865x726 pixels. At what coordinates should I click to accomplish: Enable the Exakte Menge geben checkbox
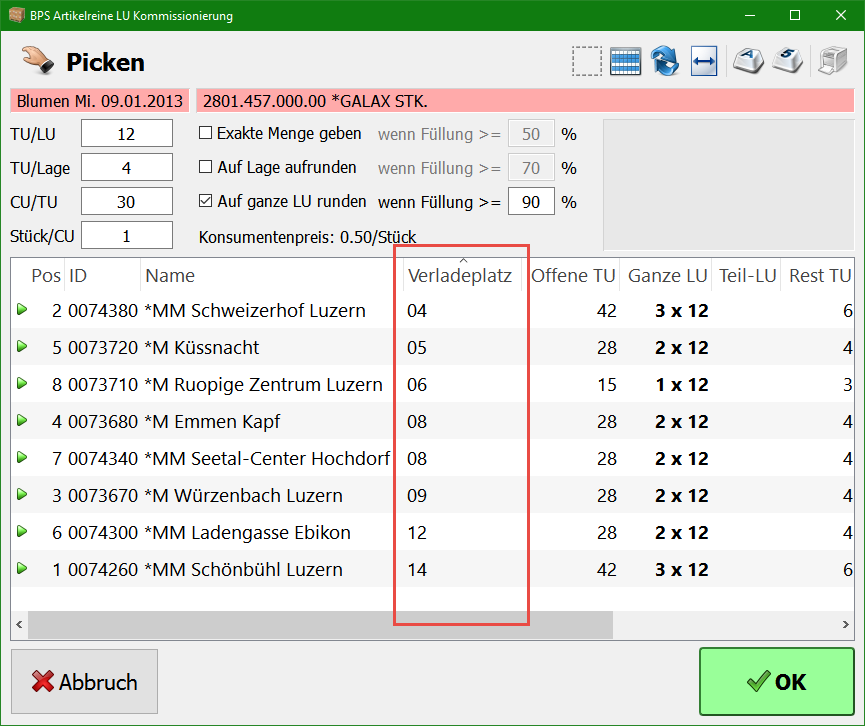(206, 133)
